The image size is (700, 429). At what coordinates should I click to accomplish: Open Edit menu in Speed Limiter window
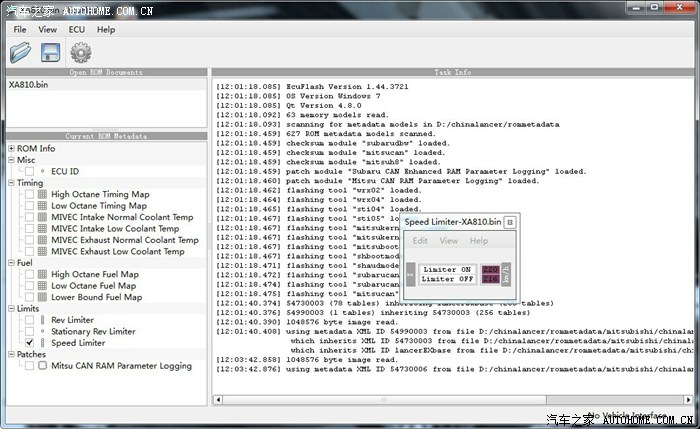(420, 241)
